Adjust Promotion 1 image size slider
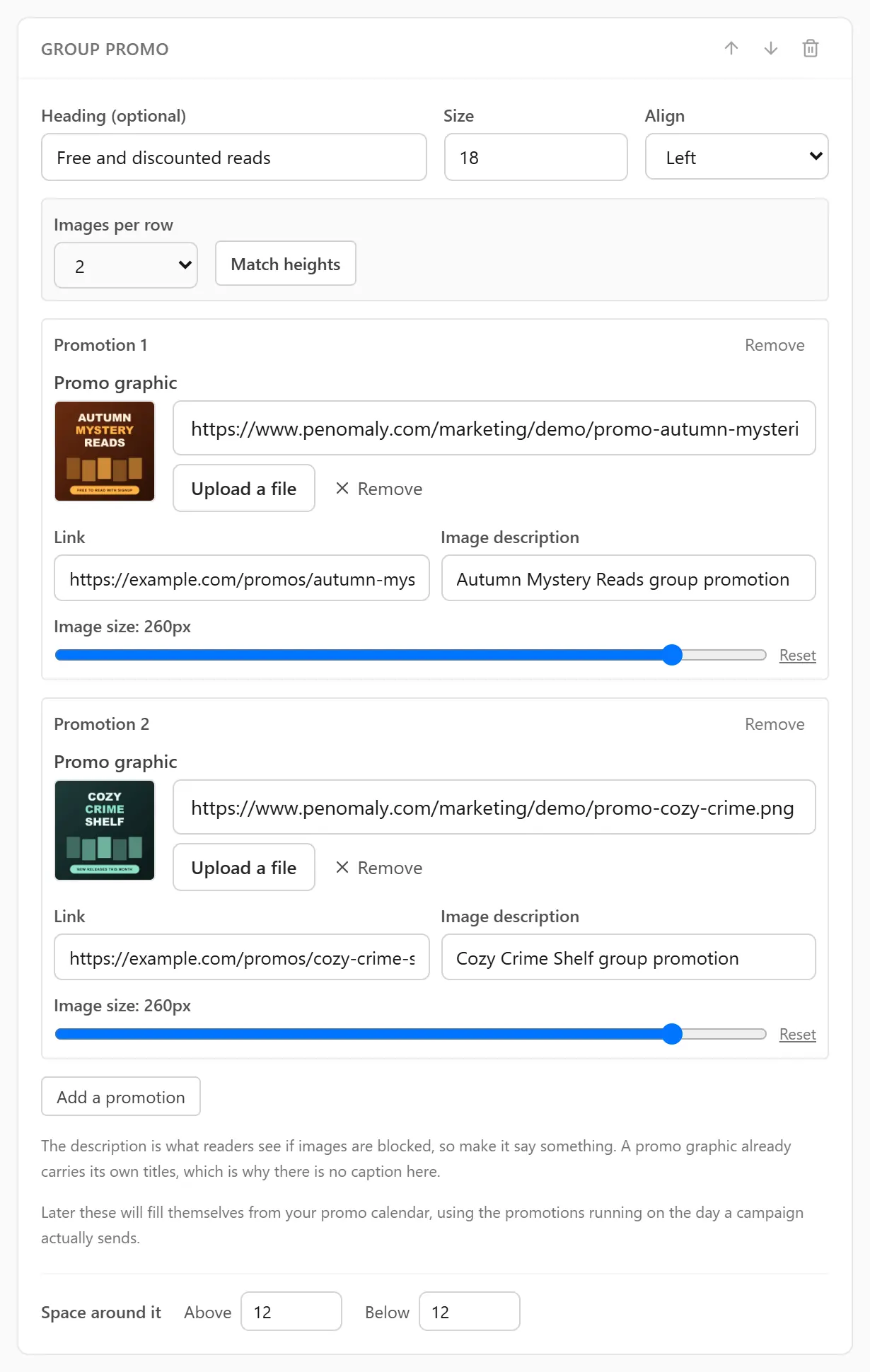This screenshot has height=1372, width=870. 411,655
